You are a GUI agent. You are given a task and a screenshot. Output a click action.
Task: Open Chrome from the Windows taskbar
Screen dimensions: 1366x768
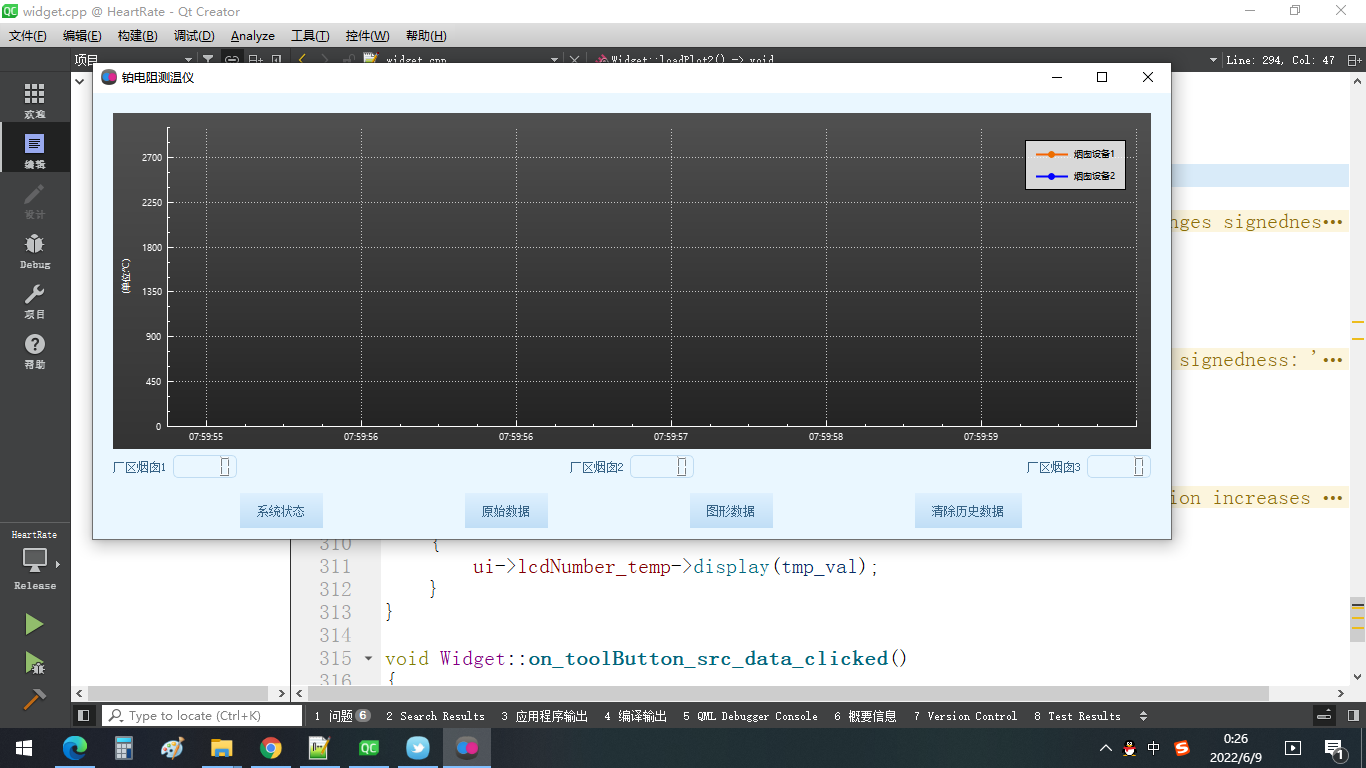pos(270,748)
